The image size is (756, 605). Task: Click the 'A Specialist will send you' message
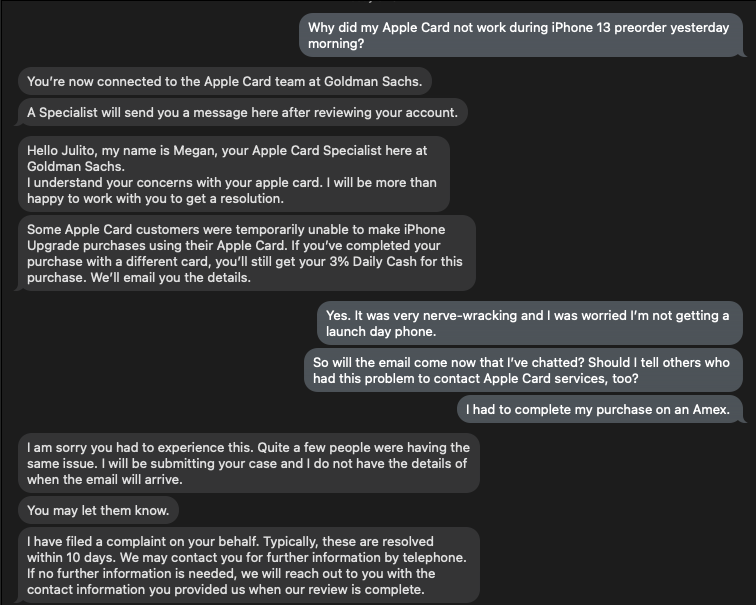coord(243,113)
